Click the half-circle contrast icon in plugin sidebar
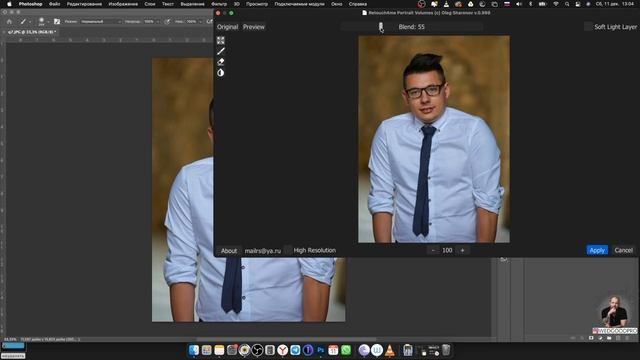Screen dimensions: 640x360 [221, 73]
